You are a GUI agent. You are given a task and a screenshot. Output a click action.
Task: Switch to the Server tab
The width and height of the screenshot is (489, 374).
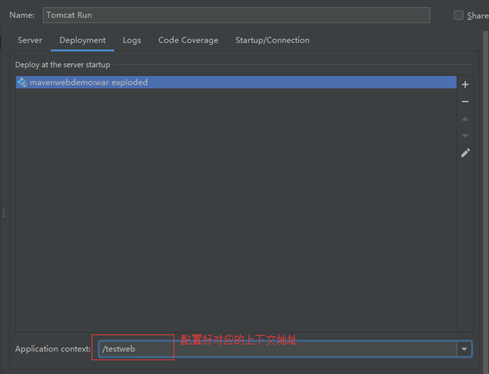click(30, 40)
